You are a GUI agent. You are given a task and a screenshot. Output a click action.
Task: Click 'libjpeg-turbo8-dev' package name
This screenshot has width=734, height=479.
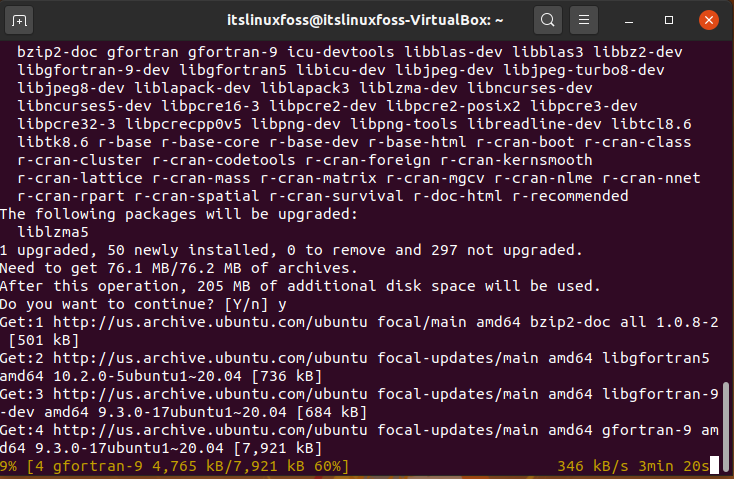pos(584,70)
